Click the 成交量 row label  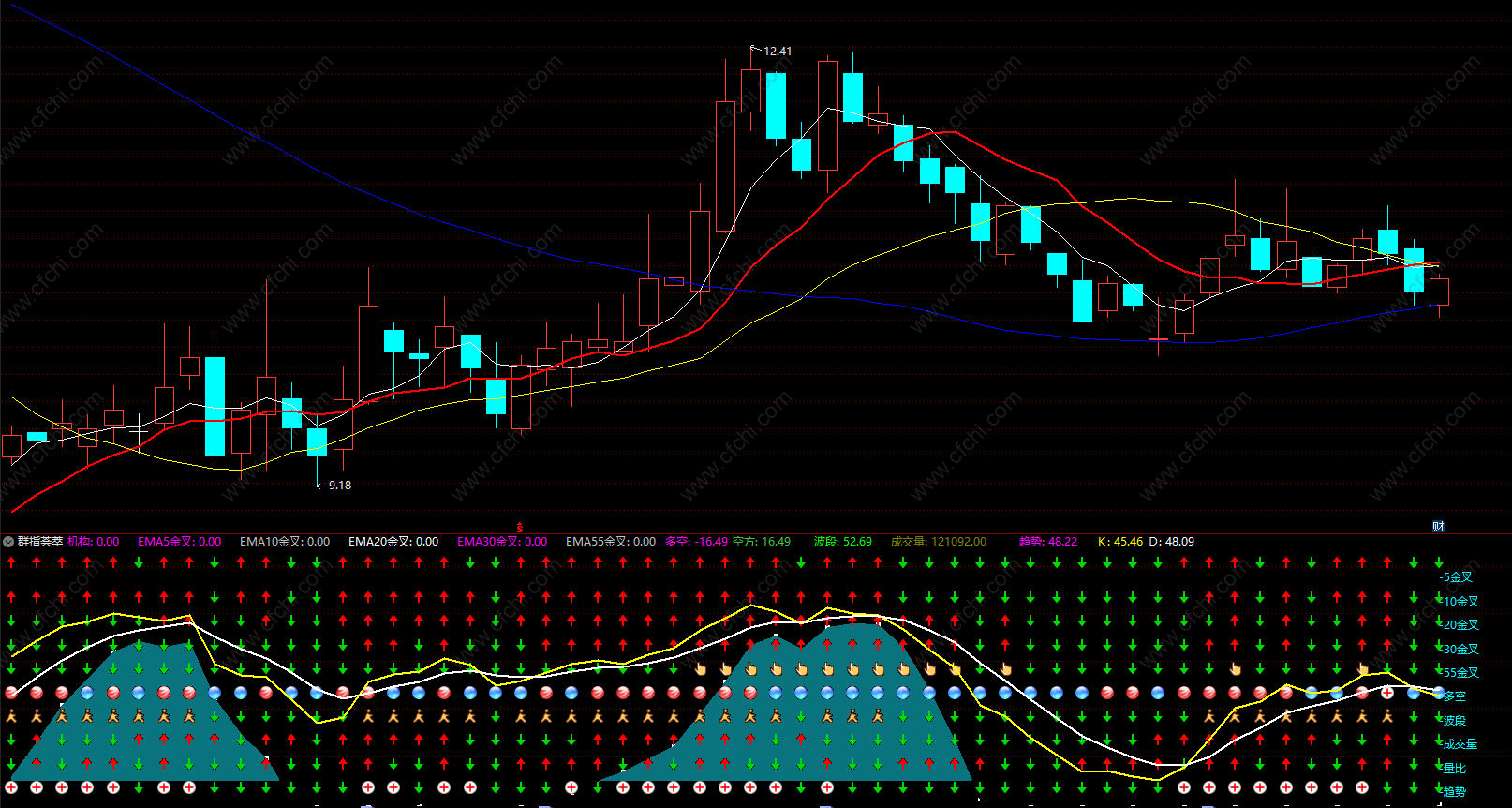click(1460, 744)
